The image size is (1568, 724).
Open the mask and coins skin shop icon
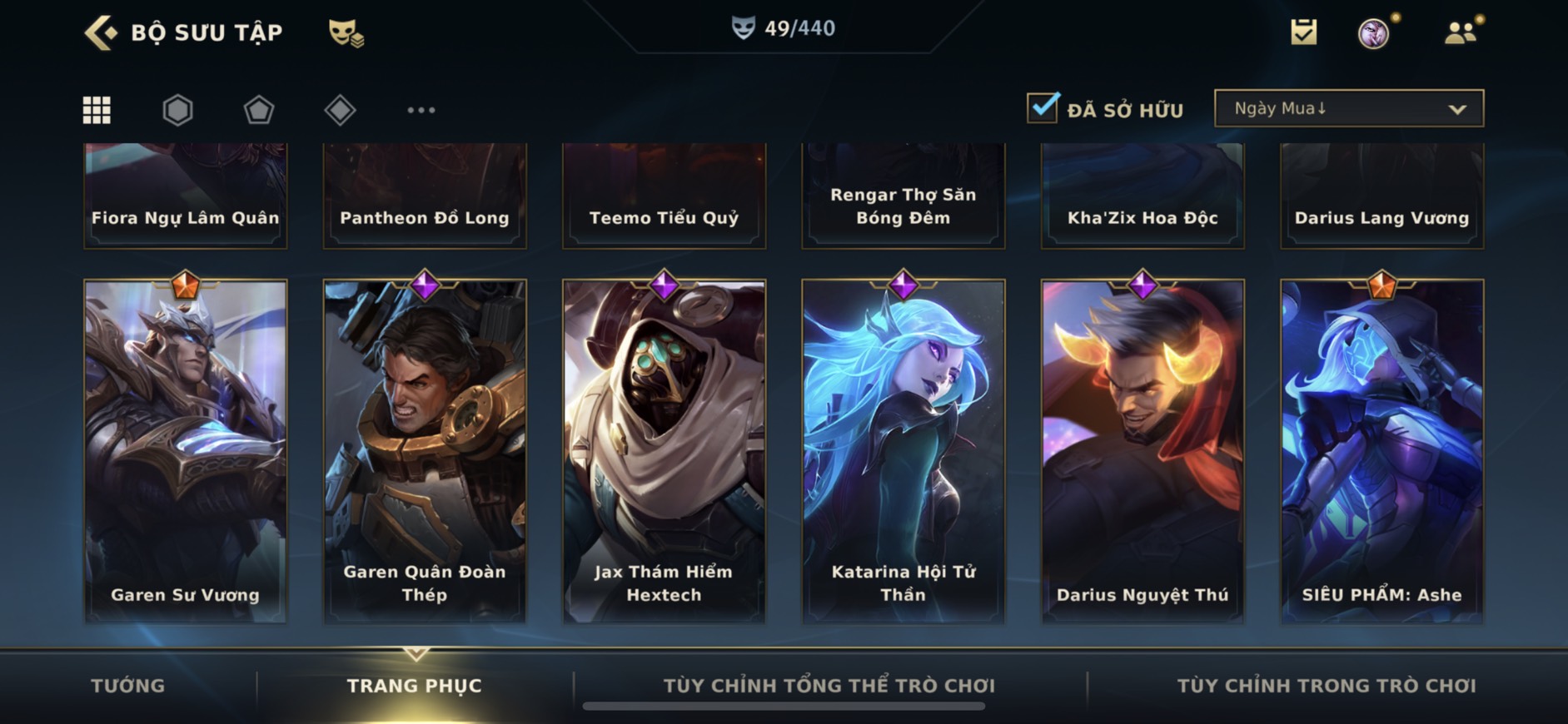[x=346, y=32]
